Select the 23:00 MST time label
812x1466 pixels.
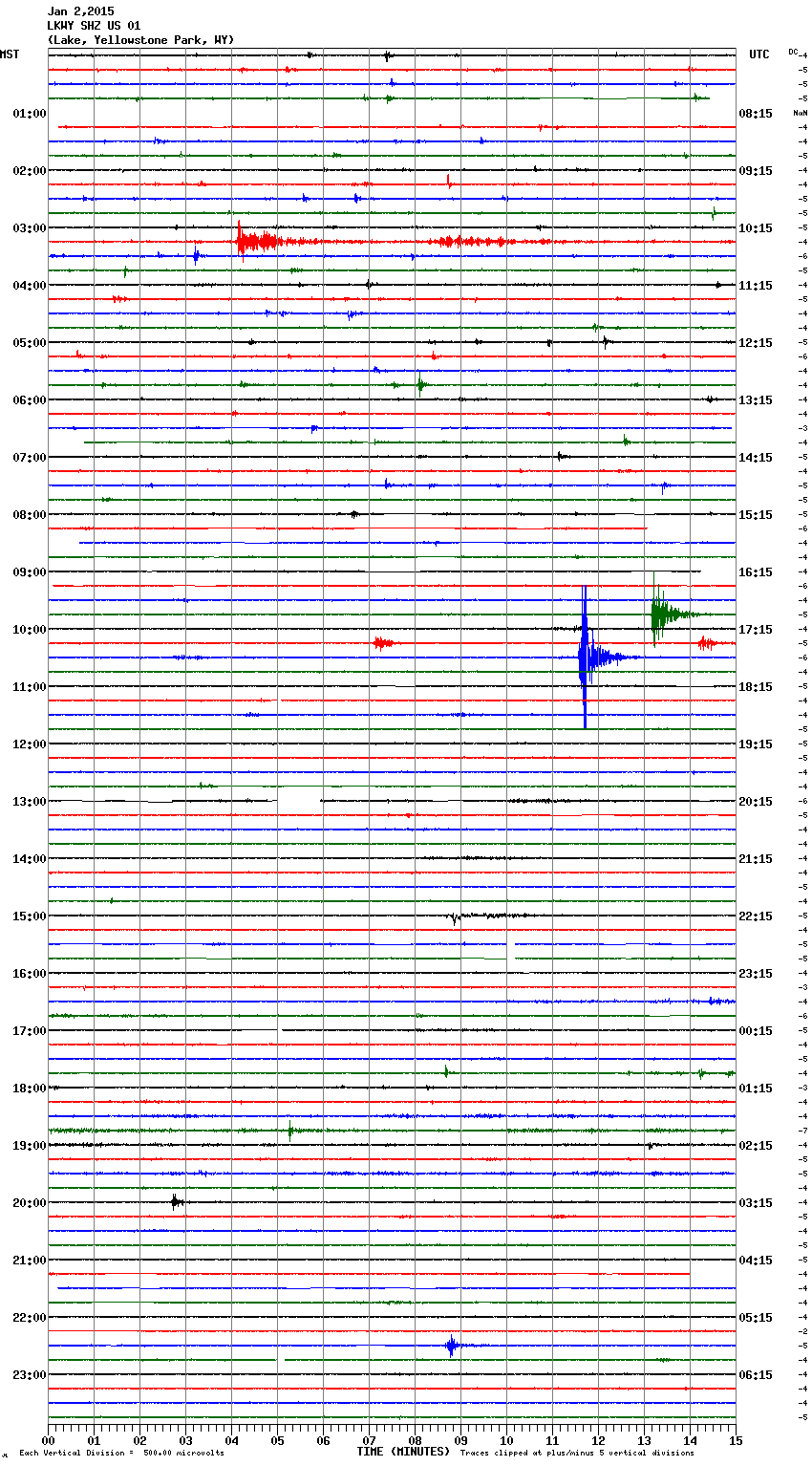click(30, 1375)
